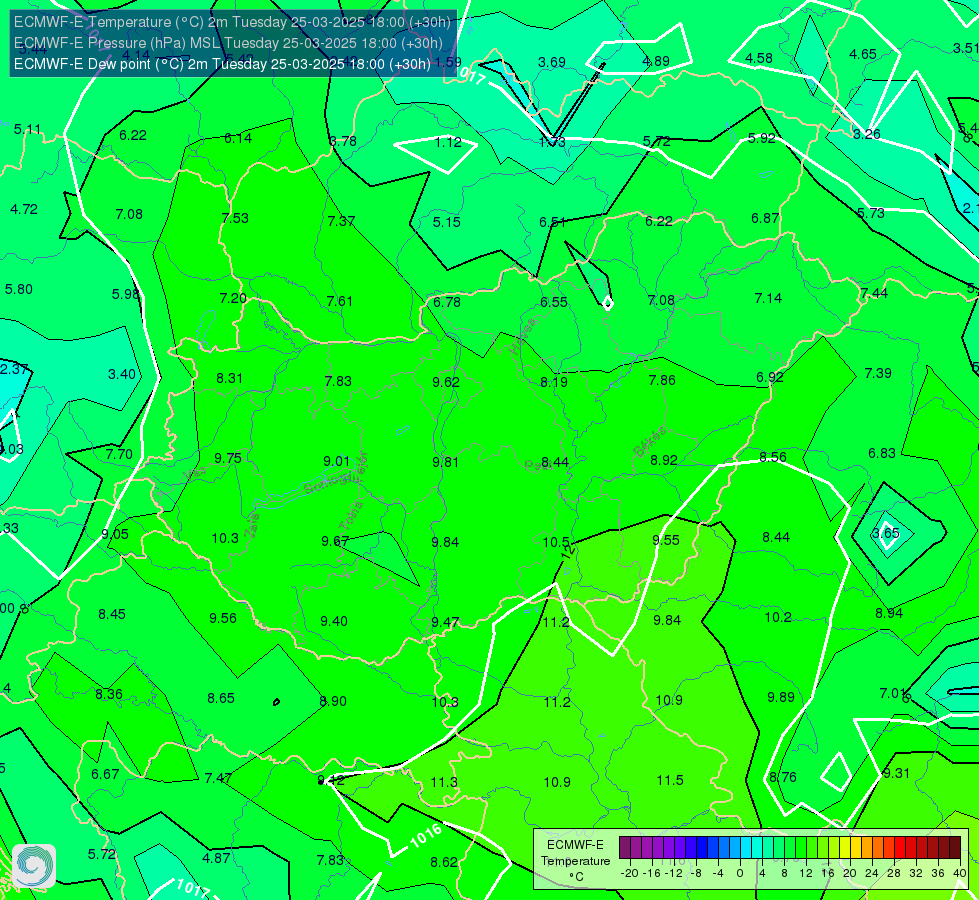Click the 1017 isobar label at the bottom
This screenshot has width=979, height=900.
click(191, 888)
